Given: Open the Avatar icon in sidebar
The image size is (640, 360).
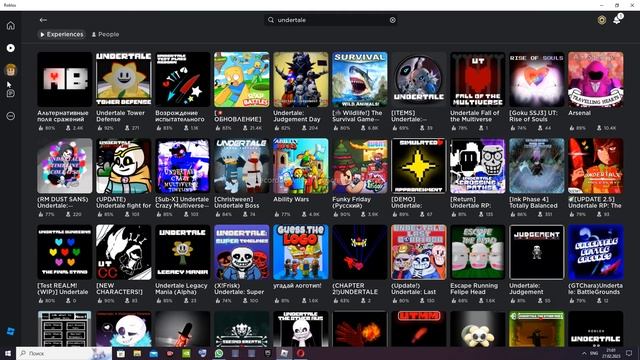Looking at the screenshot, I should click(11, 70).
